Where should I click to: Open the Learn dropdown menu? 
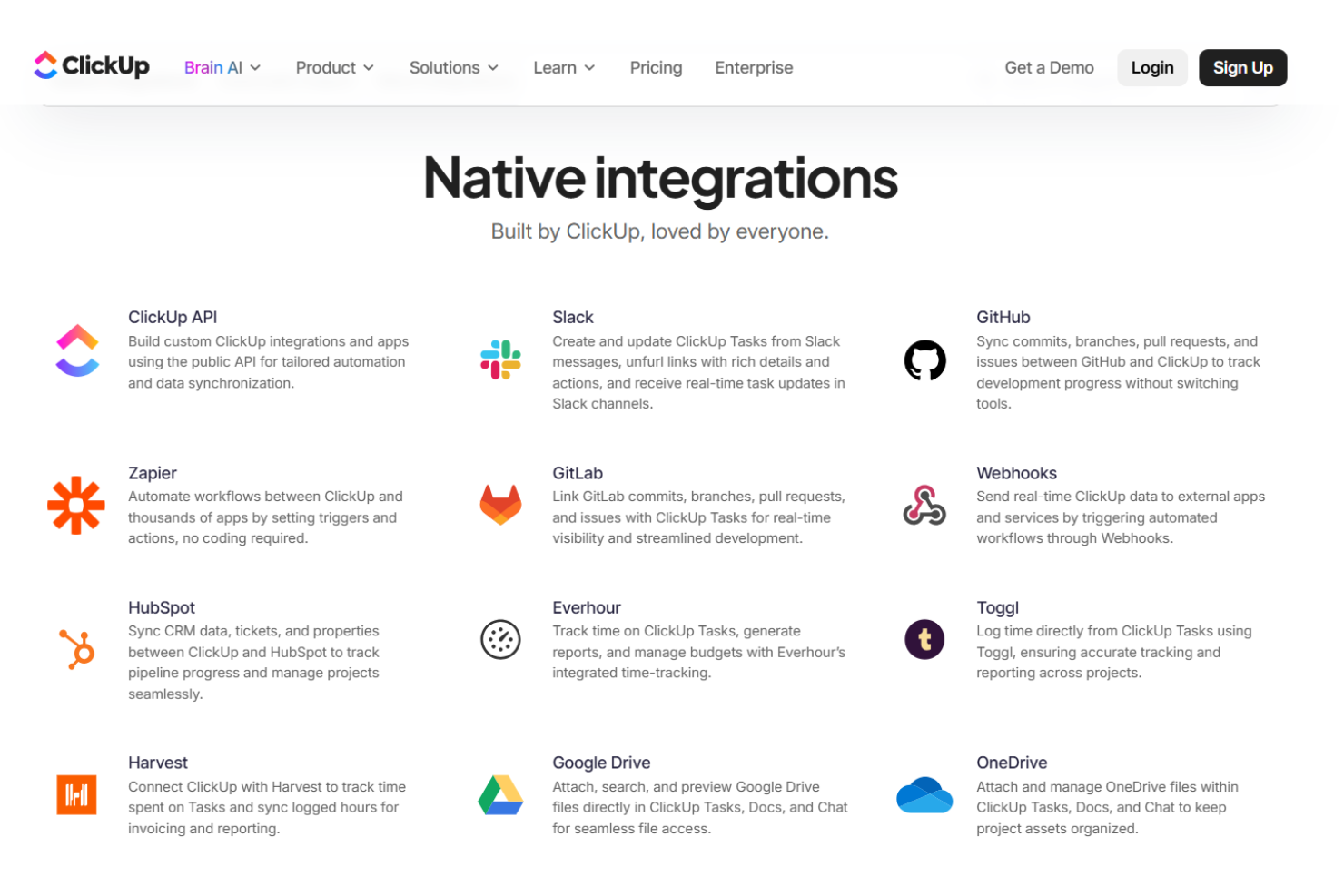pyautogui.click(x=564, y=68)
